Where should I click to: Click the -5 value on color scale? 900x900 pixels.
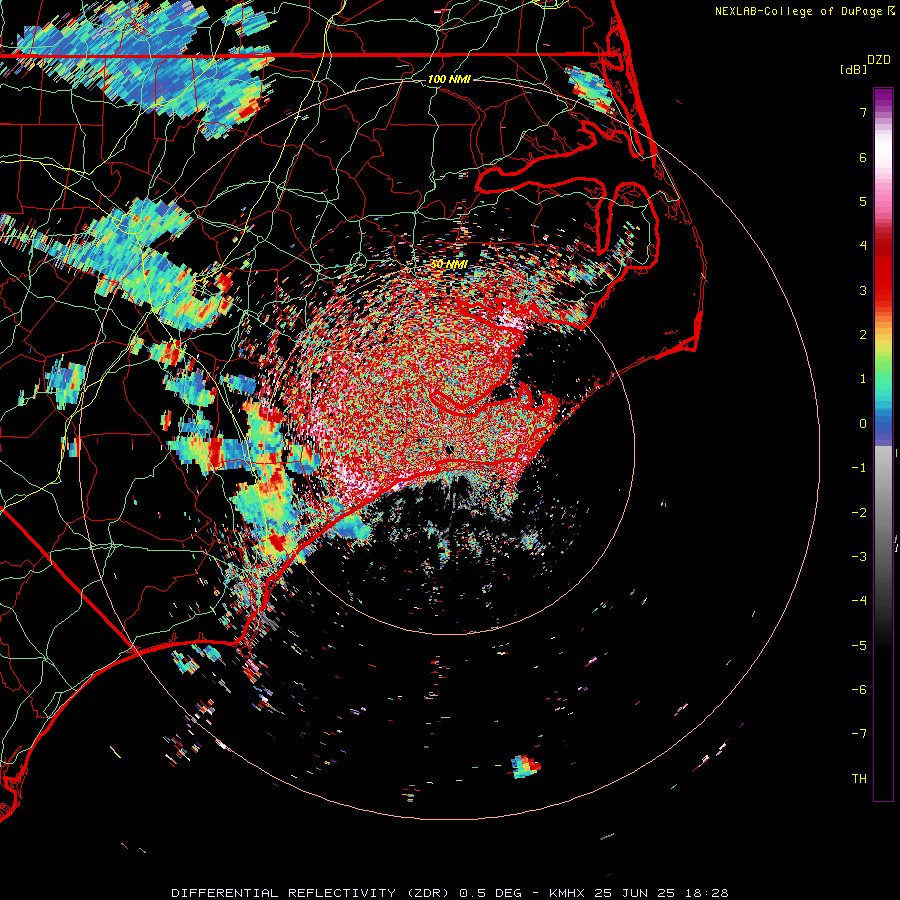click(x=859, y=646)
